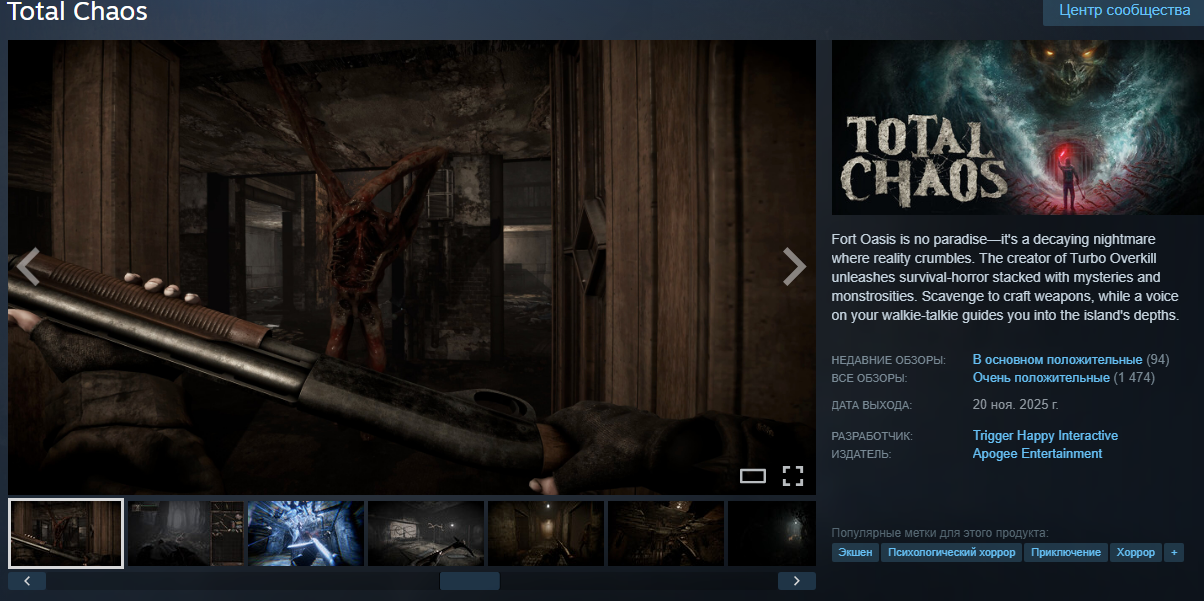Open Apogee Entertainment publisher page

pos(1037,454)
